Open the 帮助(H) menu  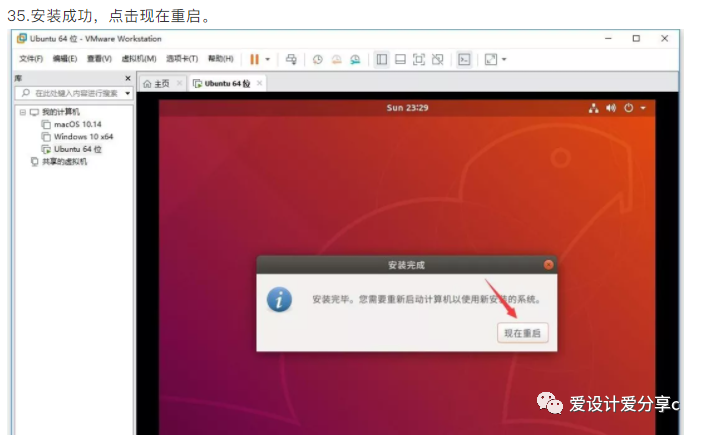pyautogui.click(x=221, y=59)
